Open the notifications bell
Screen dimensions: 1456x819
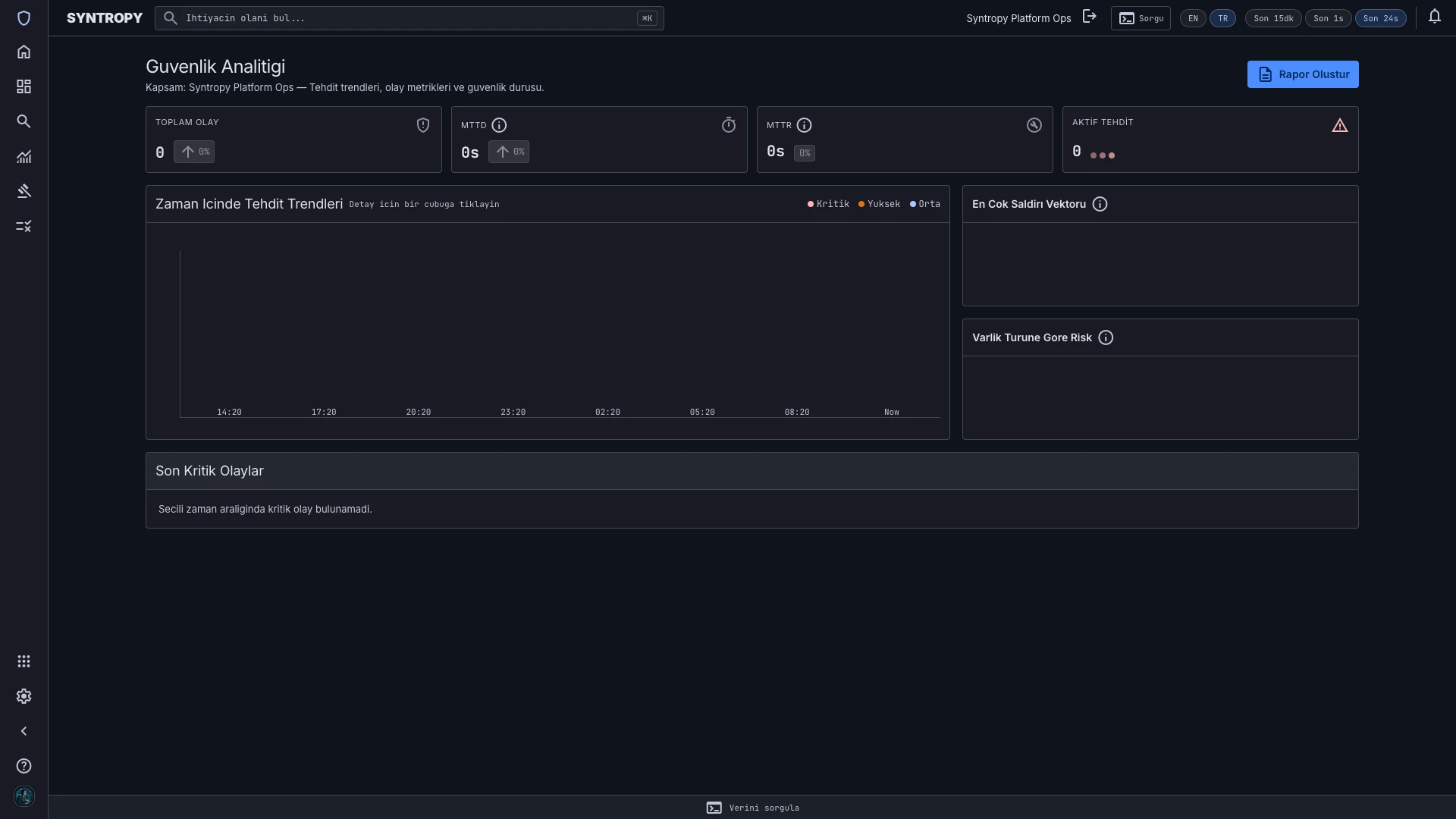(1434, 17)
